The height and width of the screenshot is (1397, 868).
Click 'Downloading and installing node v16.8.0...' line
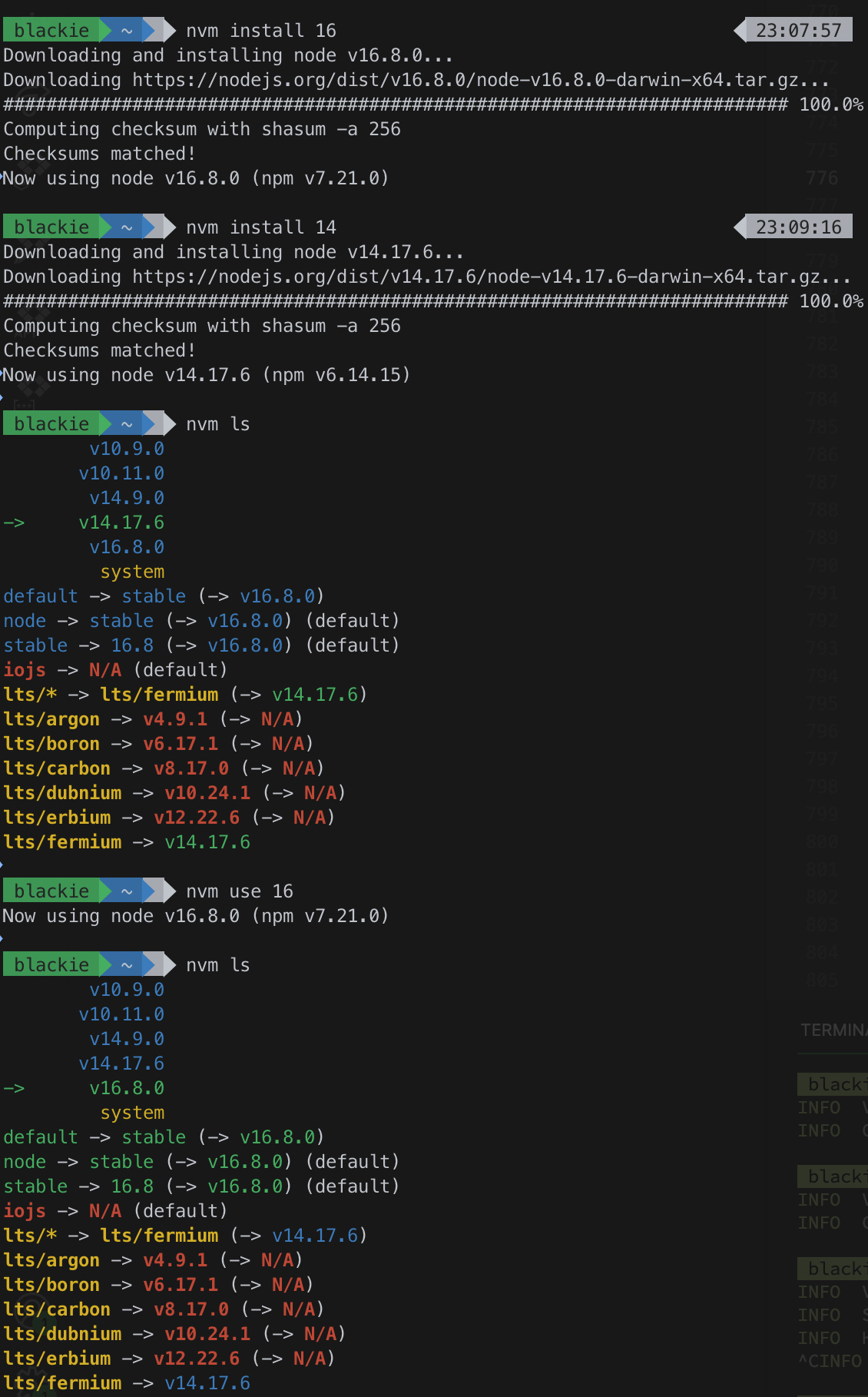coord(228,55)
